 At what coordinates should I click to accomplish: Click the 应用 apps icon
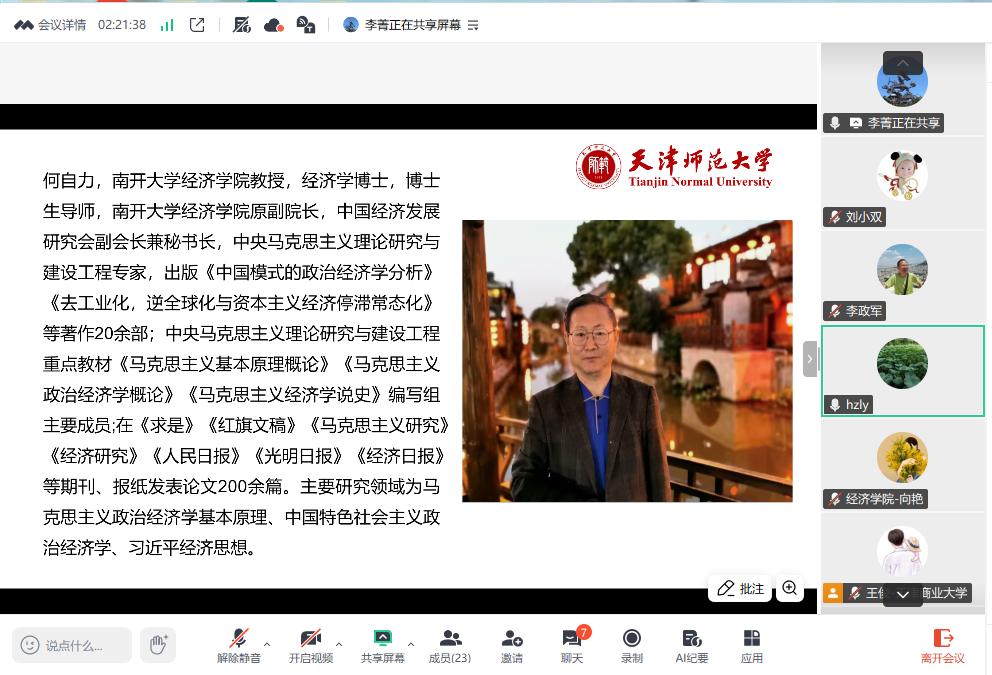click(752, 645)
